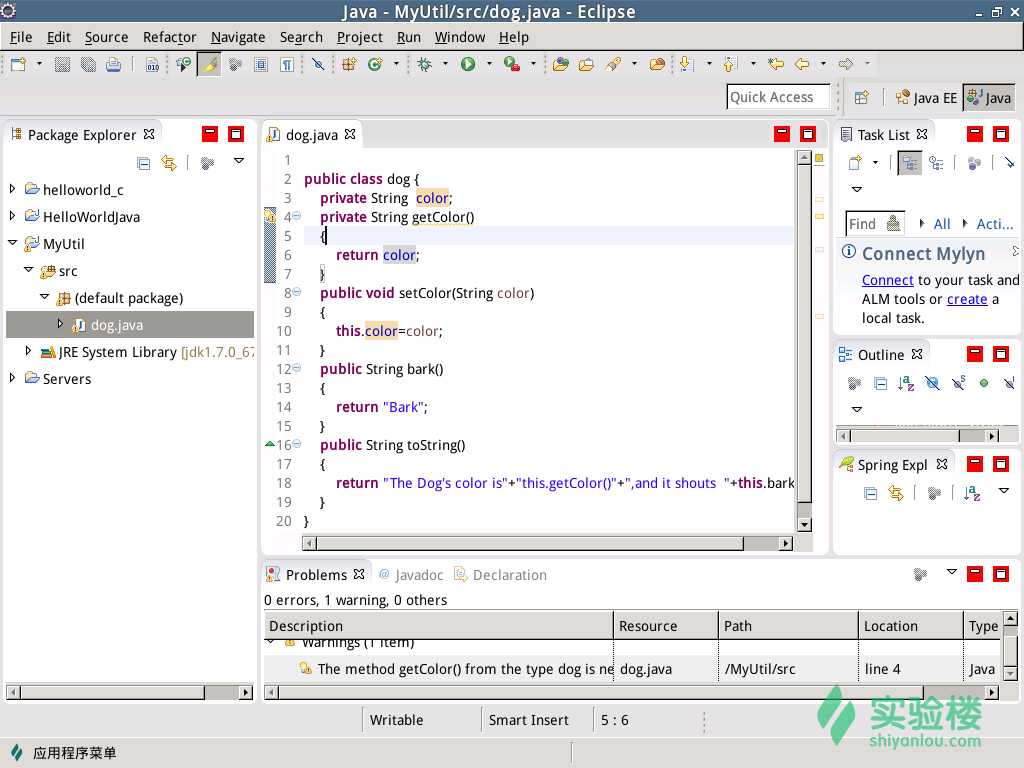Toggle Hide Non-Public Members green dot
Viewport: 1024px width, 768px height.
click(x=984, y=383)
